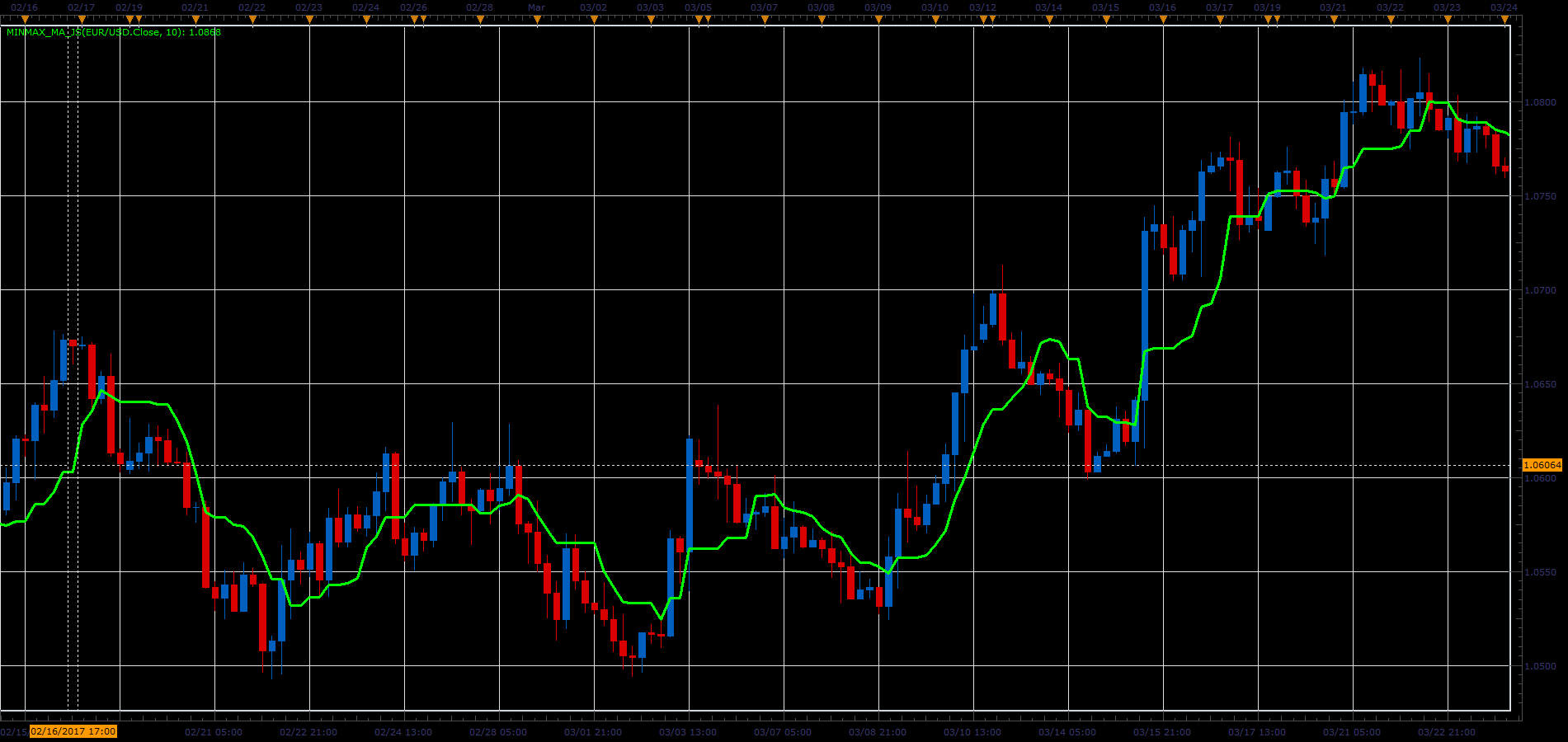Select the orange day marker under 03/08

coord(822,20)
